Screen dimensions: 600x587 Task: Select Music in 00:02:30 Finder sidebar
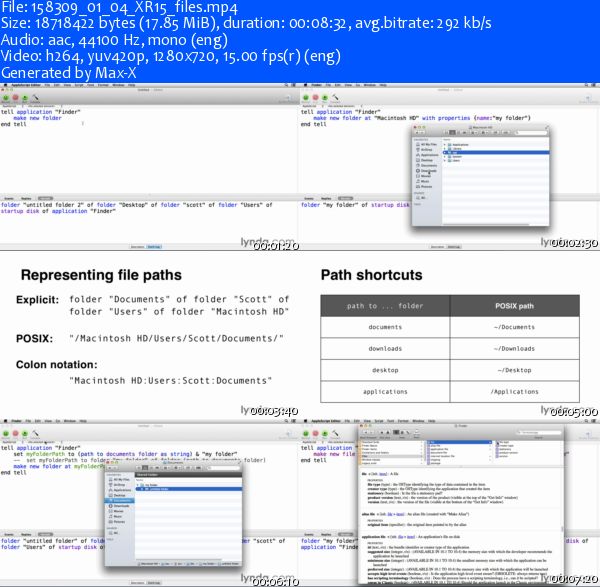422,181
